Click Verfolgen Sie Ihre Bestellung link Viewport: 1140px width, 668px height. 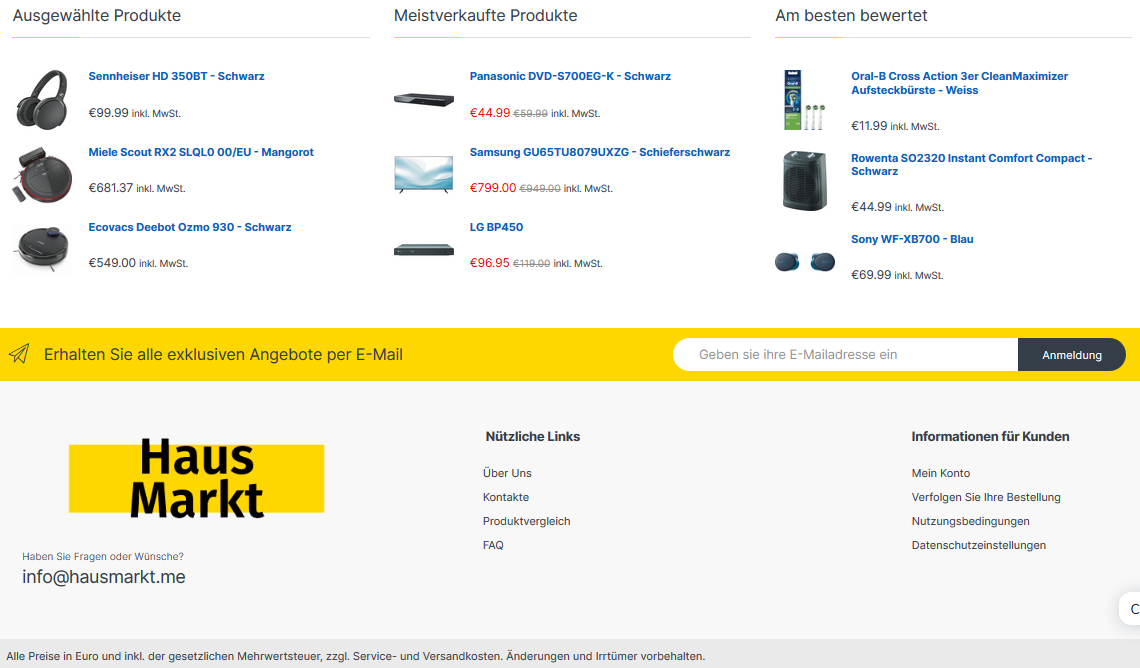click(986, 497)
